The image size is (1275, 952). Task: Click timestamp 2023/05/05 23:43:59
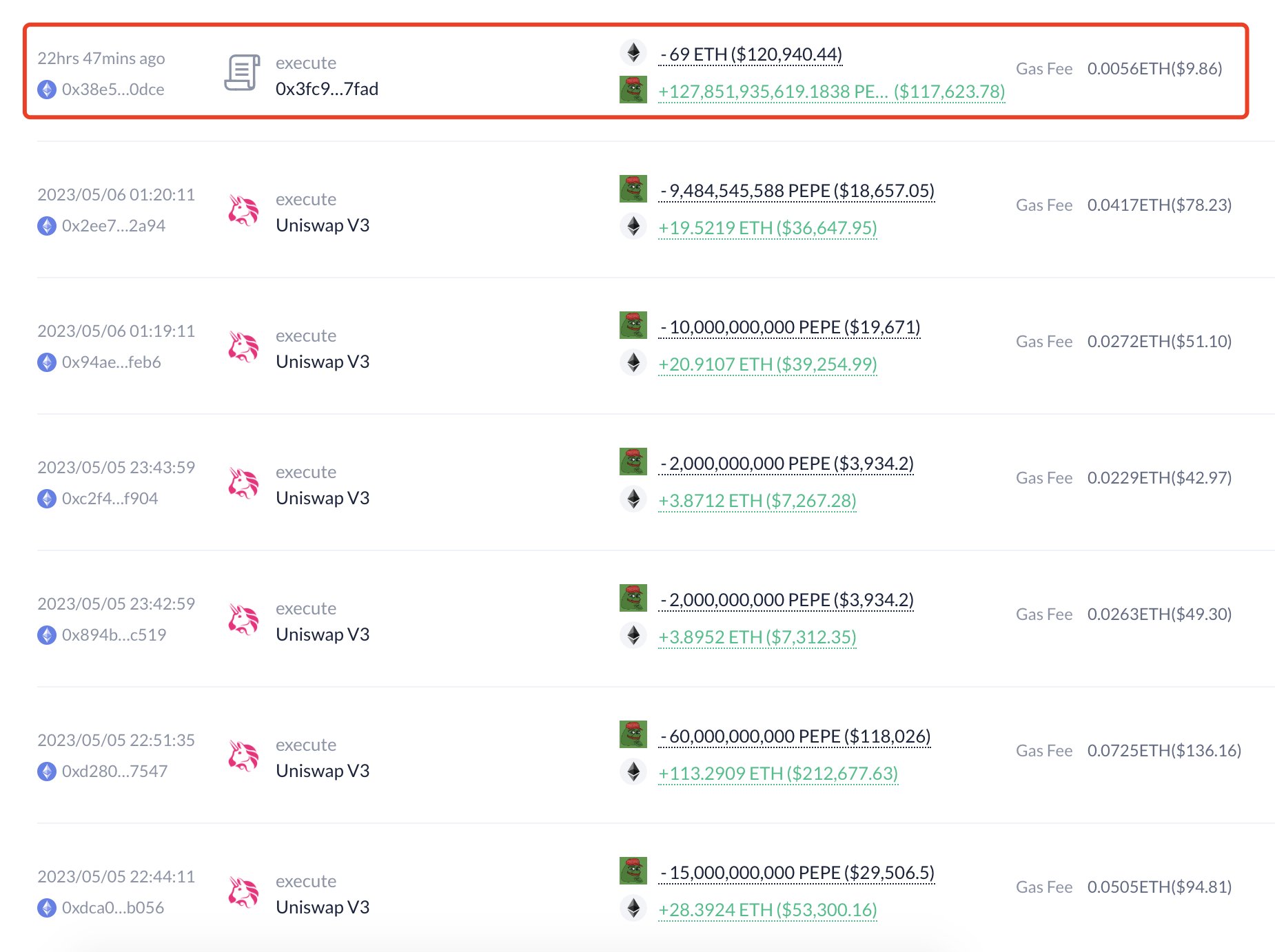click(116, 467)
